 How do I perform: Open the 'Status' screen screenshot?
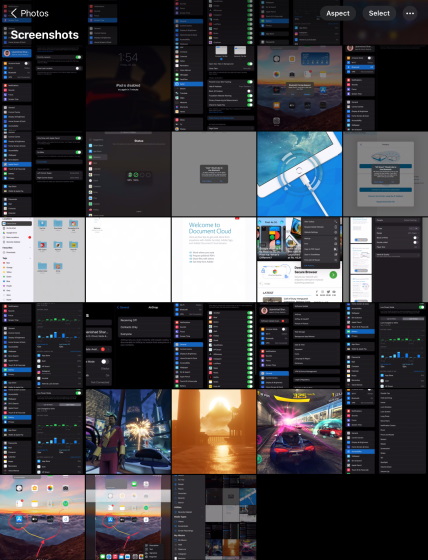tap(128, 174)
